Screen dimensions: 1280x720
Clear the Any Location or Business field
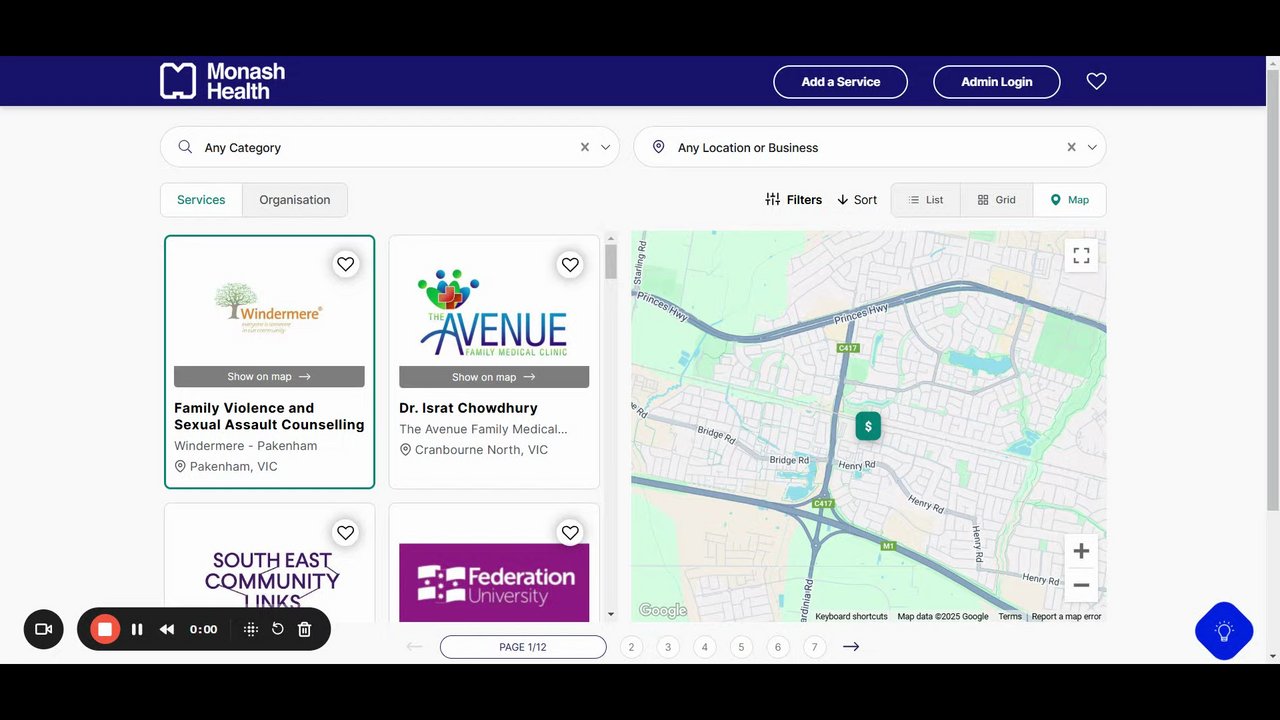1071,147
